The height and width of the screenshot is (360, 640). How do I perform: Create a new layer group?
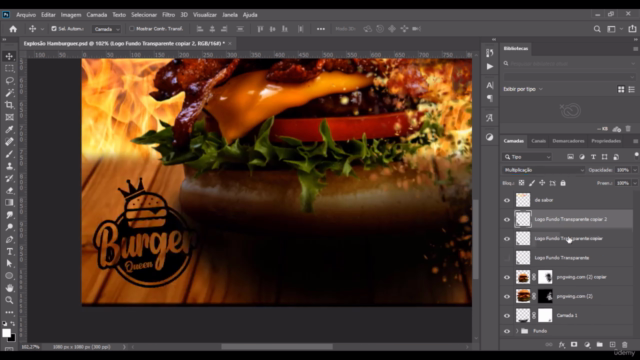pyautogui.click(x=600, y=345)
